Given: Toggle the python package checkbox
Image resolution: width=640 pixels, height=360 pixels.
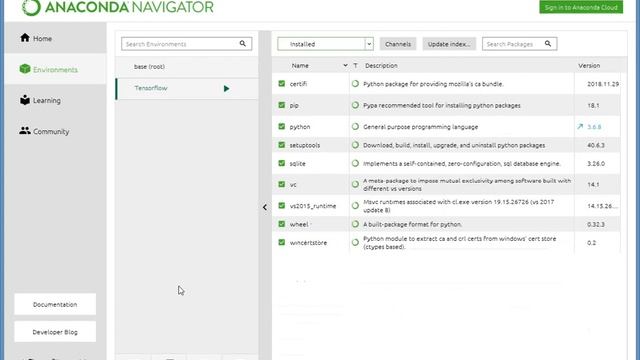Looking at the screenshot, I should [282, 126].
